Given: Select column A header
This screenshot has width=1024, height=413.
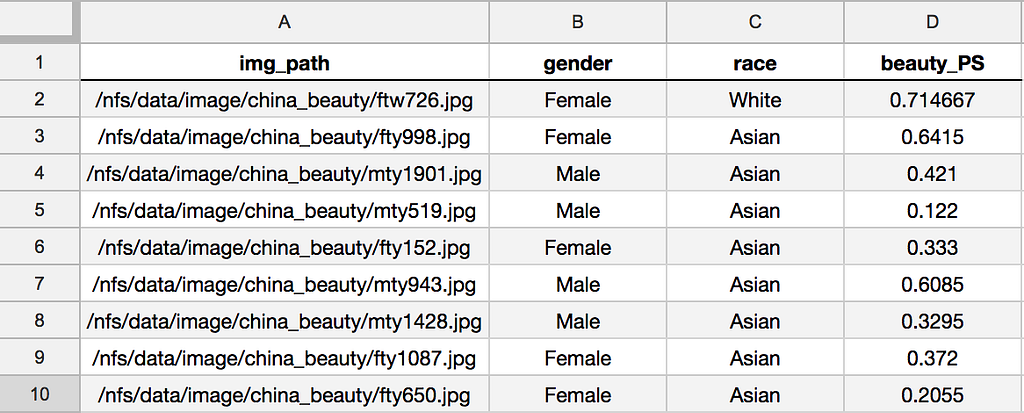Looking at the screenshot, I should coord(284,21).
